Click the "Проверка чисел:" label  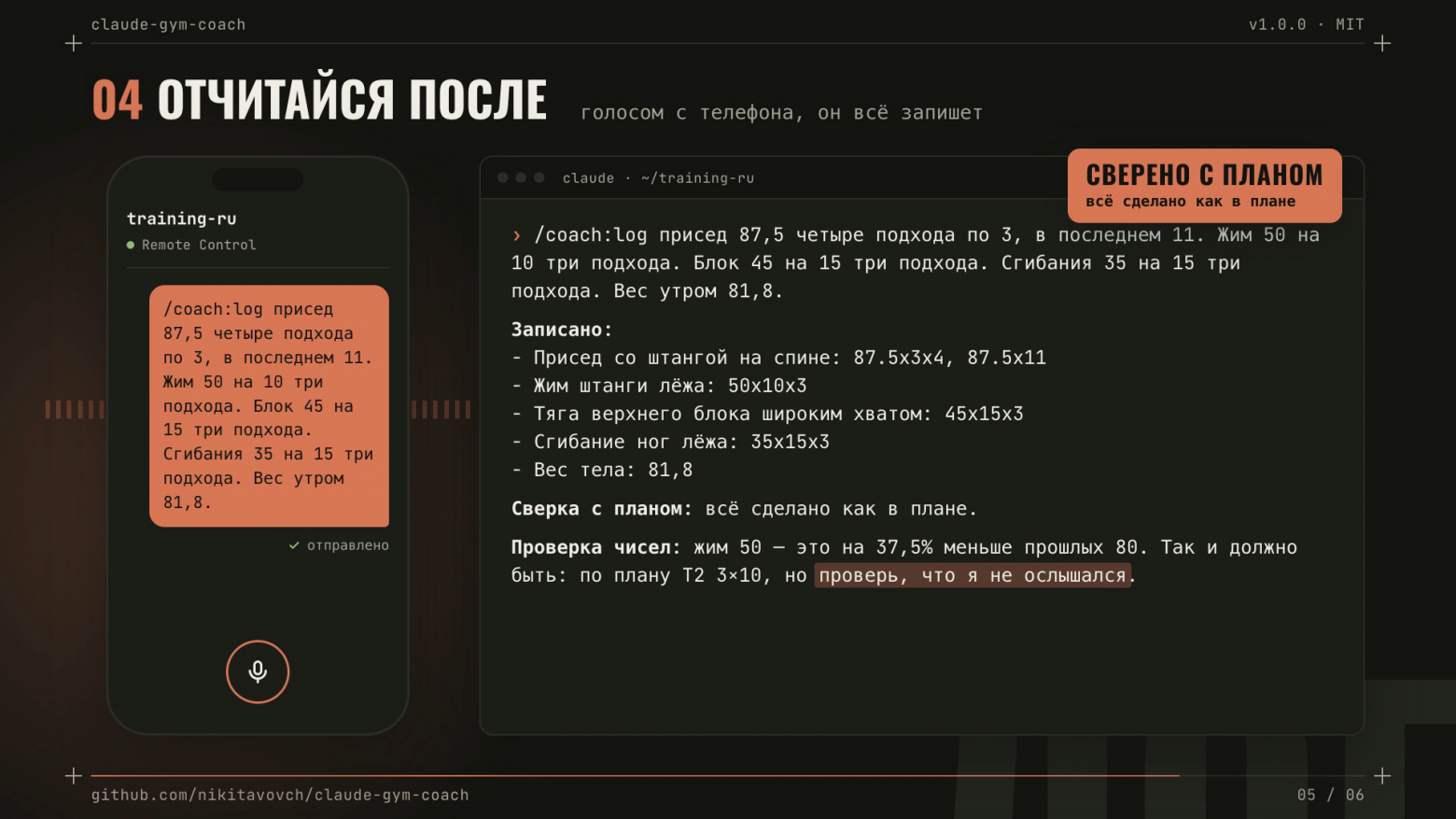(595, 547)
